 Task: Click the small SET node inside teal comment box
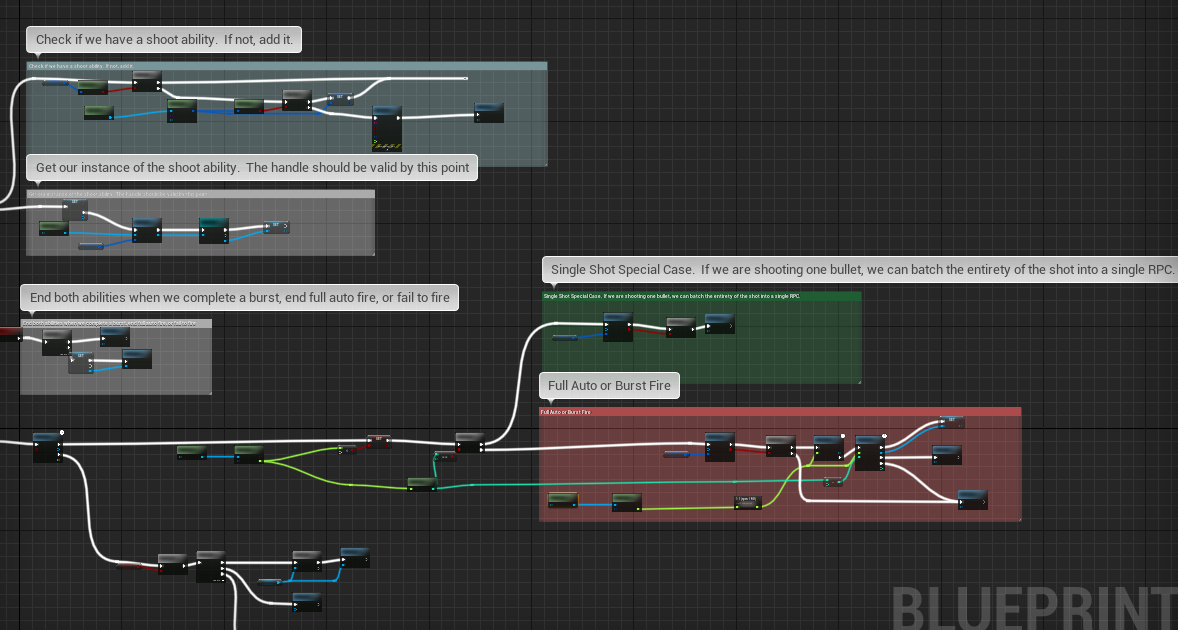341,99
